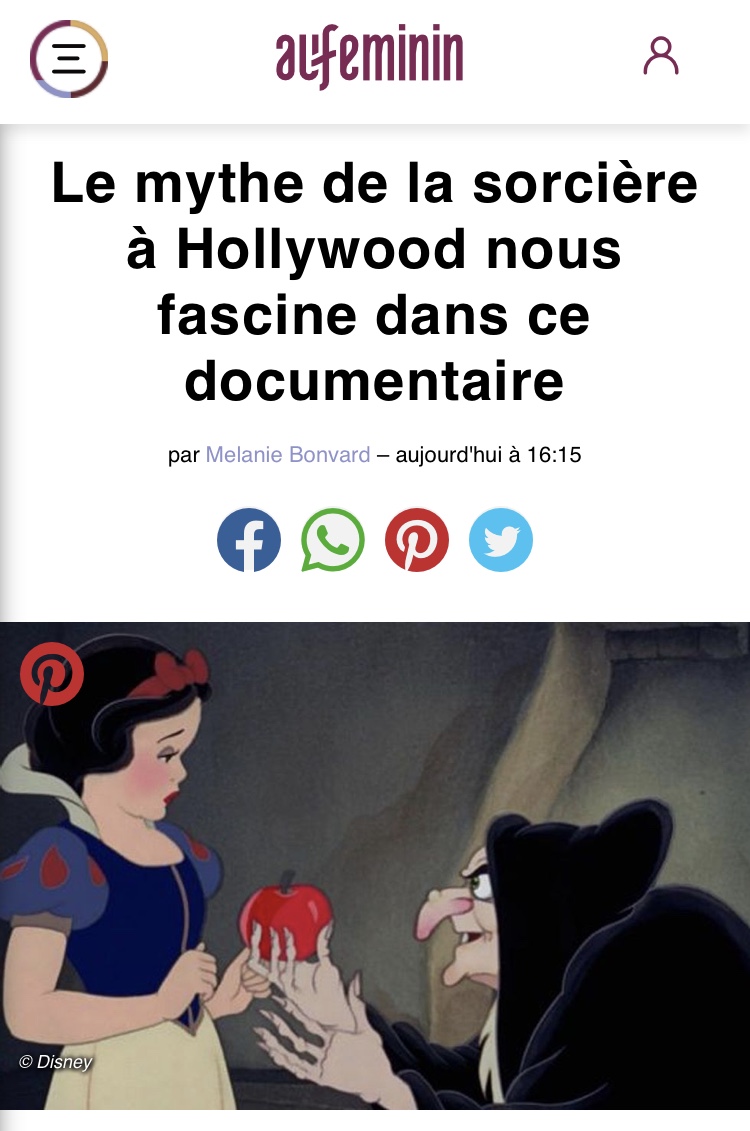Share the article on Twitter
The width and height of the screenshot is (750, 1131).
tap(500, 540)
